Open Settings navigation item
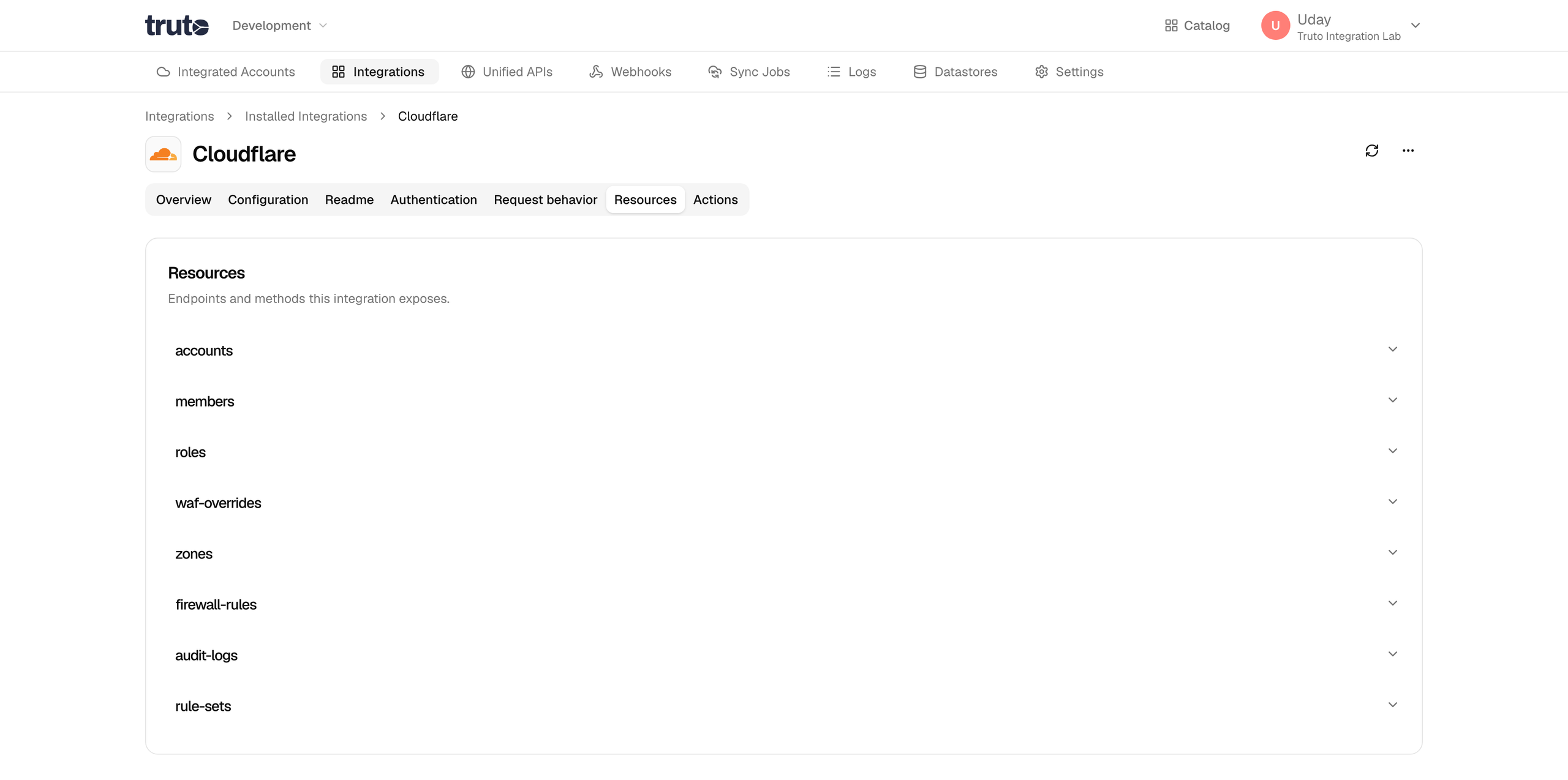The height and width of the screenshot is (780, 1568). pos(1069,72)
